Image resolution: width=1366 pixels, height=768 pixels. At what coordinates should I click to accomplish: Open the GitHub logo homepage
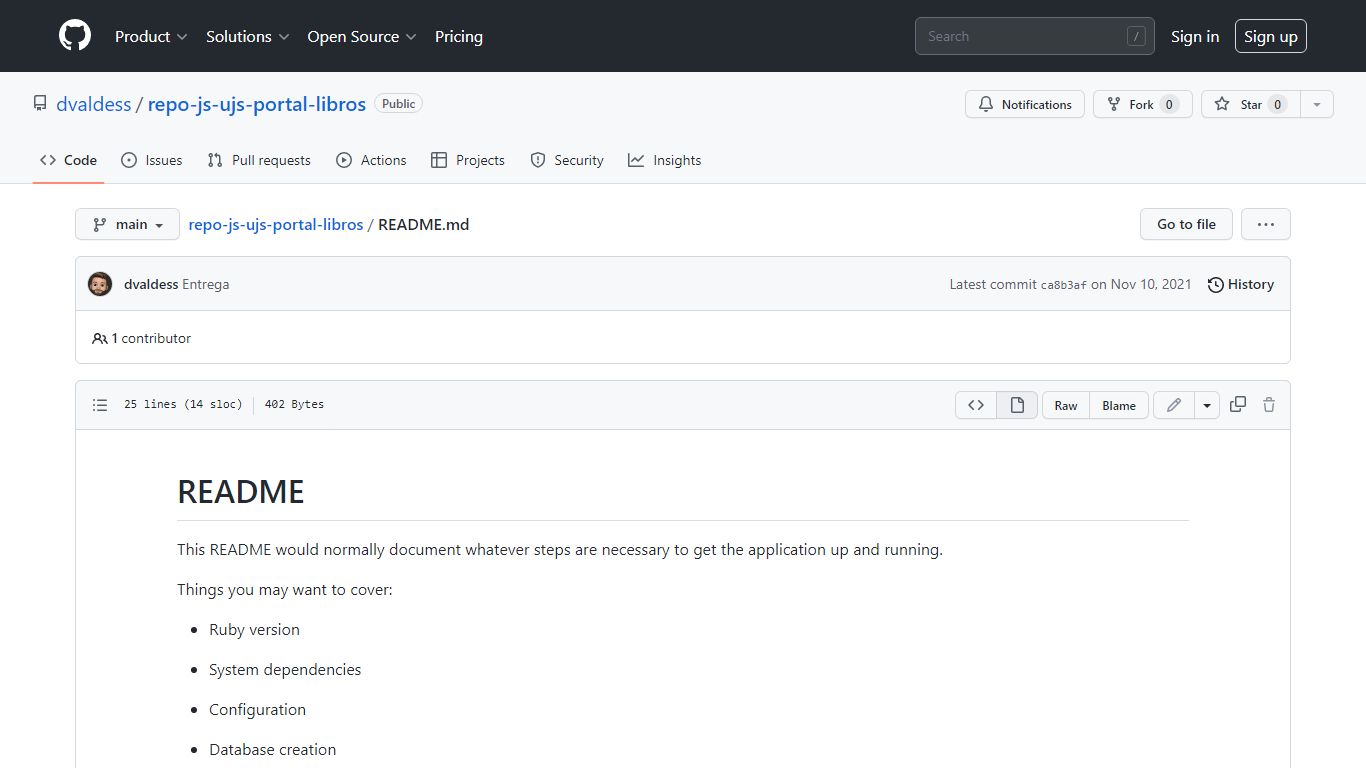pos(75,36)
